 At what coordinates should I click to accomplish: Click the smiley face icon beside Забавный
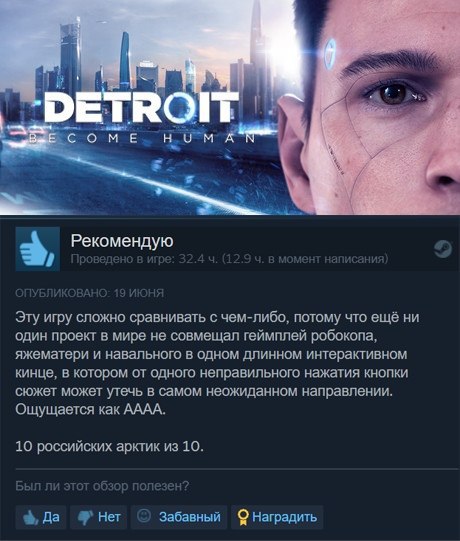pyautogui.click(x=144, y=516)
